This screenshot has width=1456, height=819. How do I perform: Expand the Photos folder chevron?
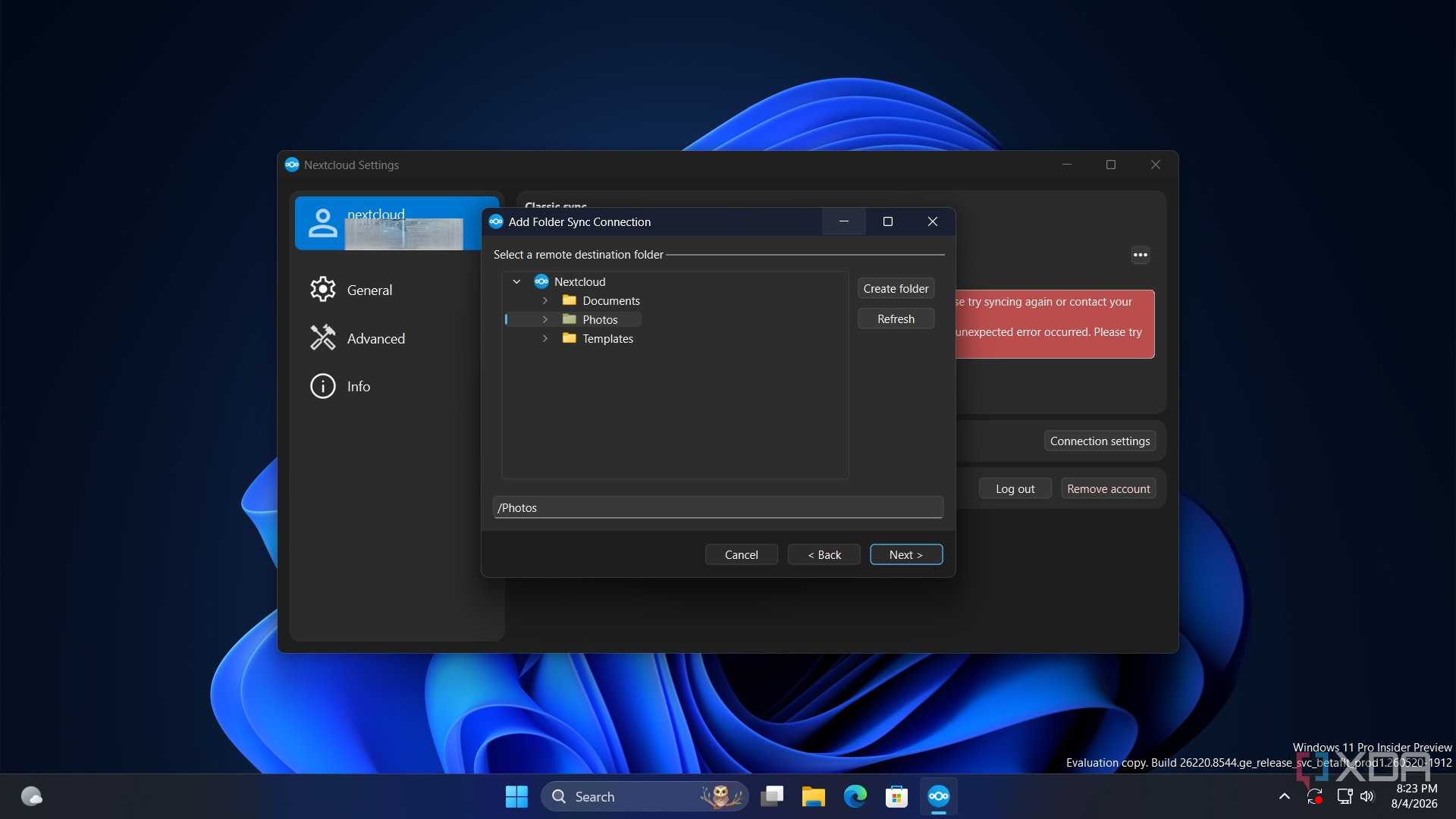(x=545, y=319)
